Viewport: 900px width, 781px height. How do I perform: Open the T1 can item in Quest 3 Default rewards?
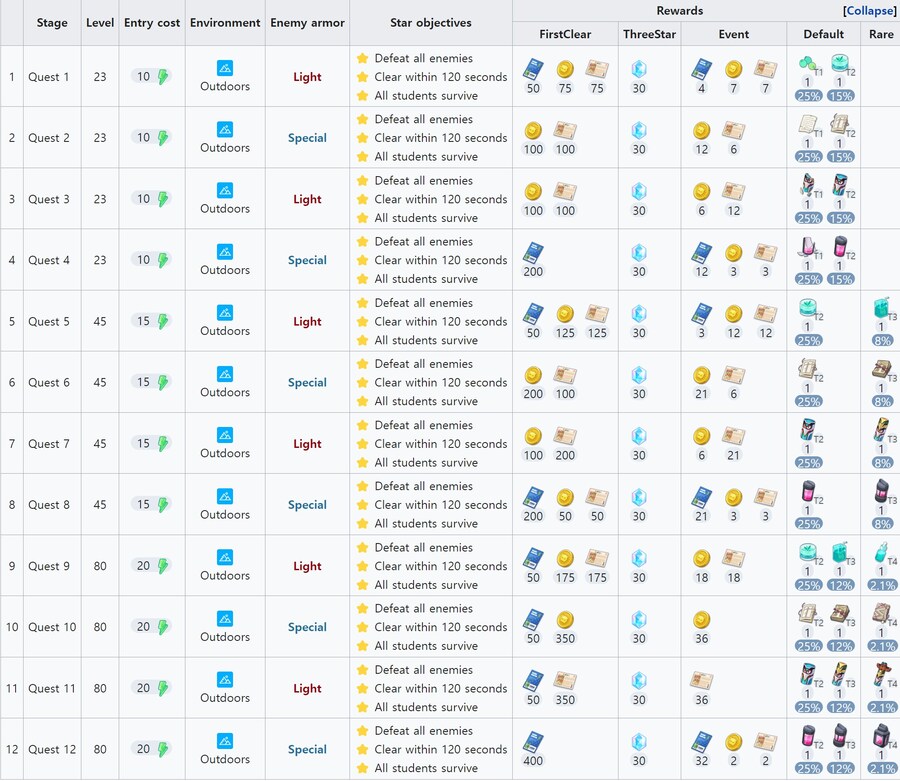[x=809, y=187]
